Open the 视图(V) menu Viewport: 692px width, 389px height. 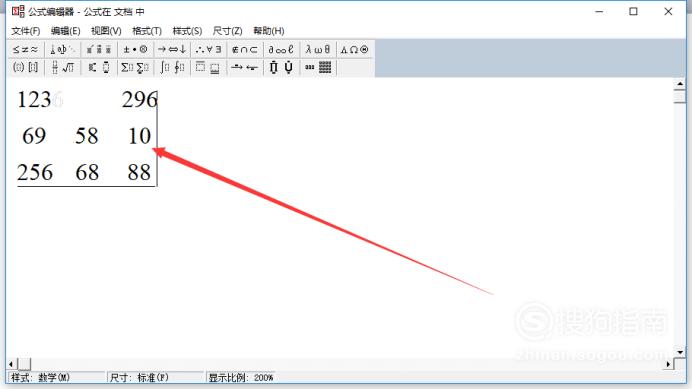pos(106,31)
